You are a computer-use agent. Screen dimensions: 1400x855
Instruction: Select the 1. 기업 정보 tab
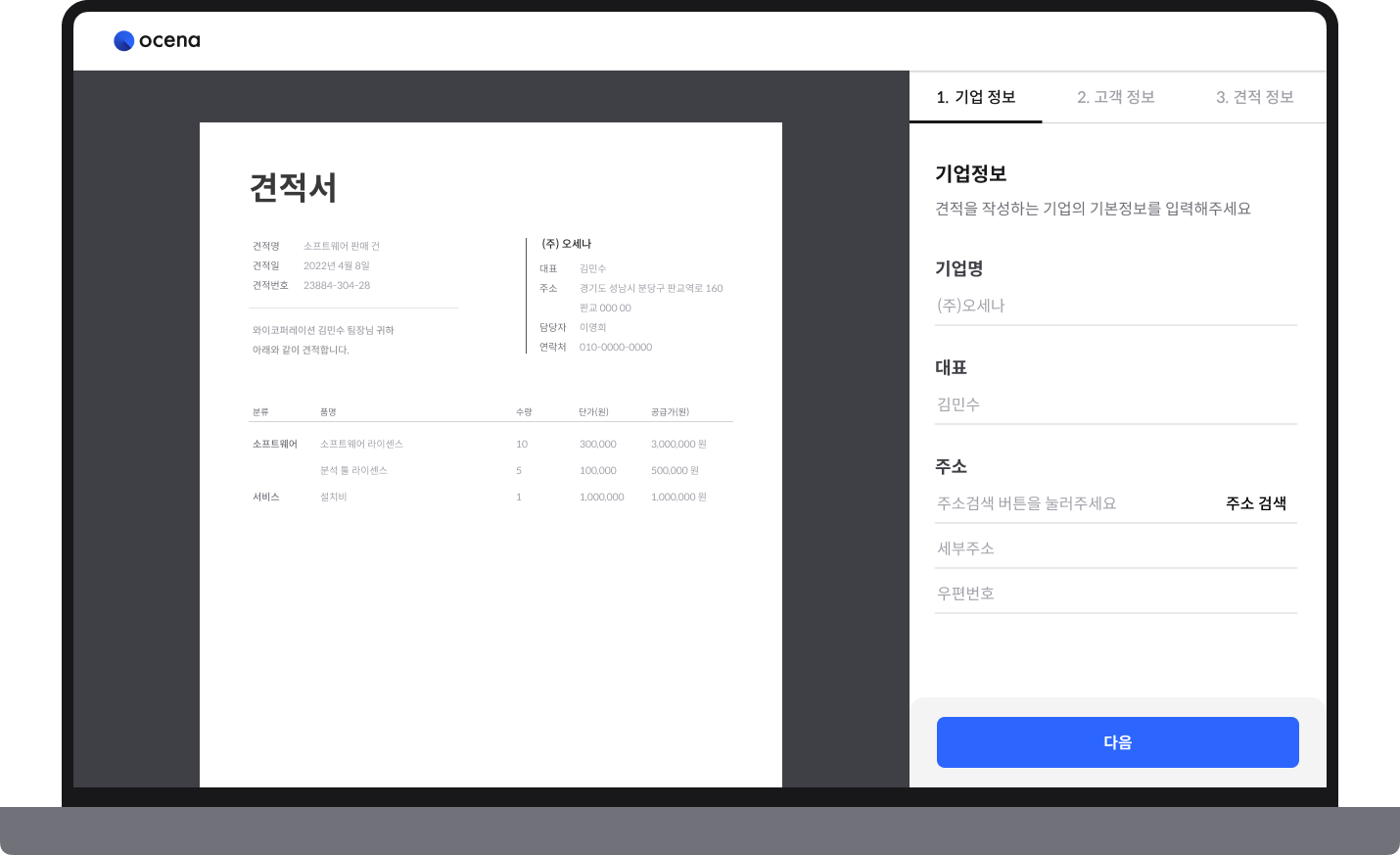(x=976, y=97)
